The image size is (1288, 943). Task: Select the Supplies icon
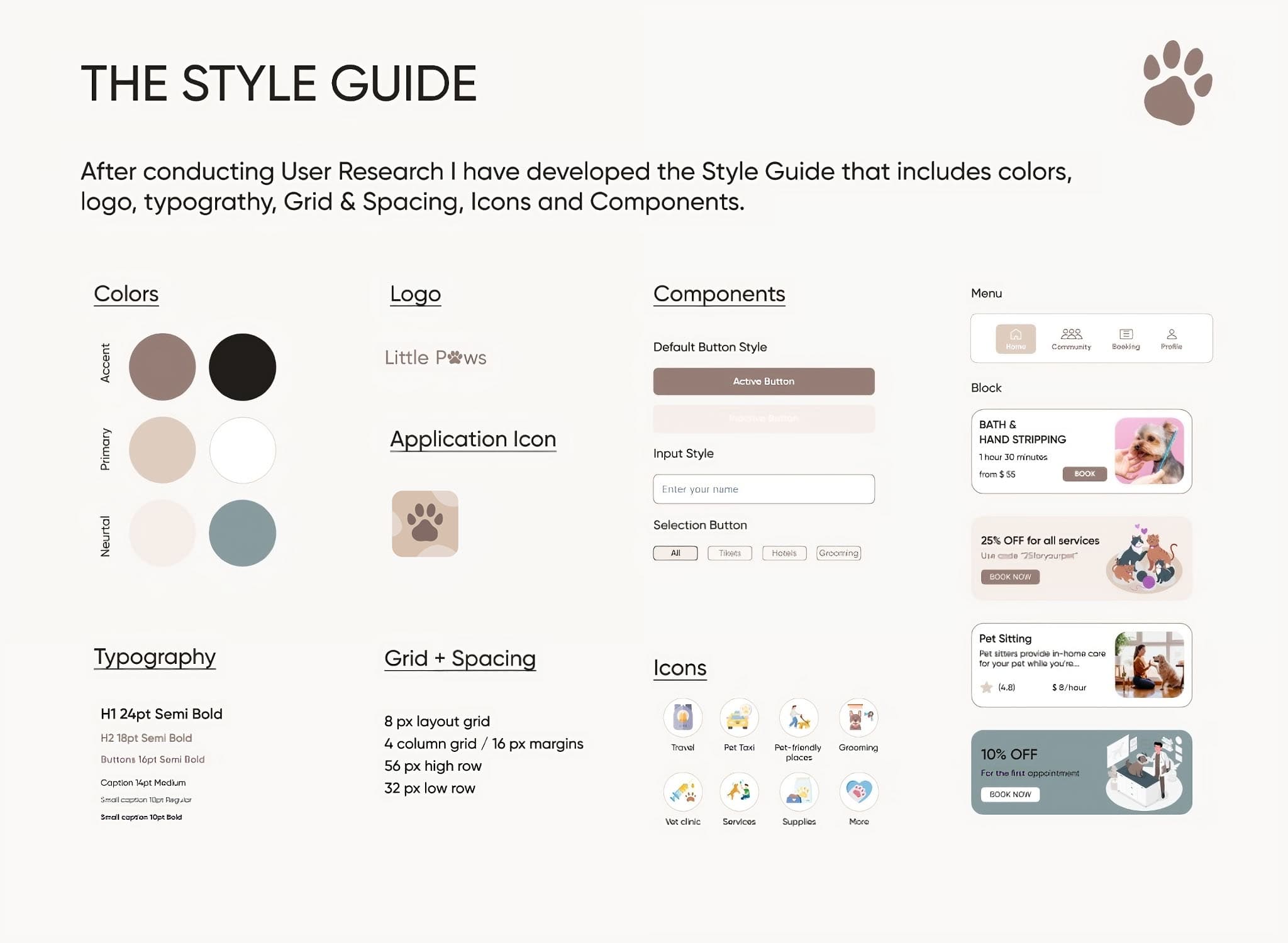point(799,793)
